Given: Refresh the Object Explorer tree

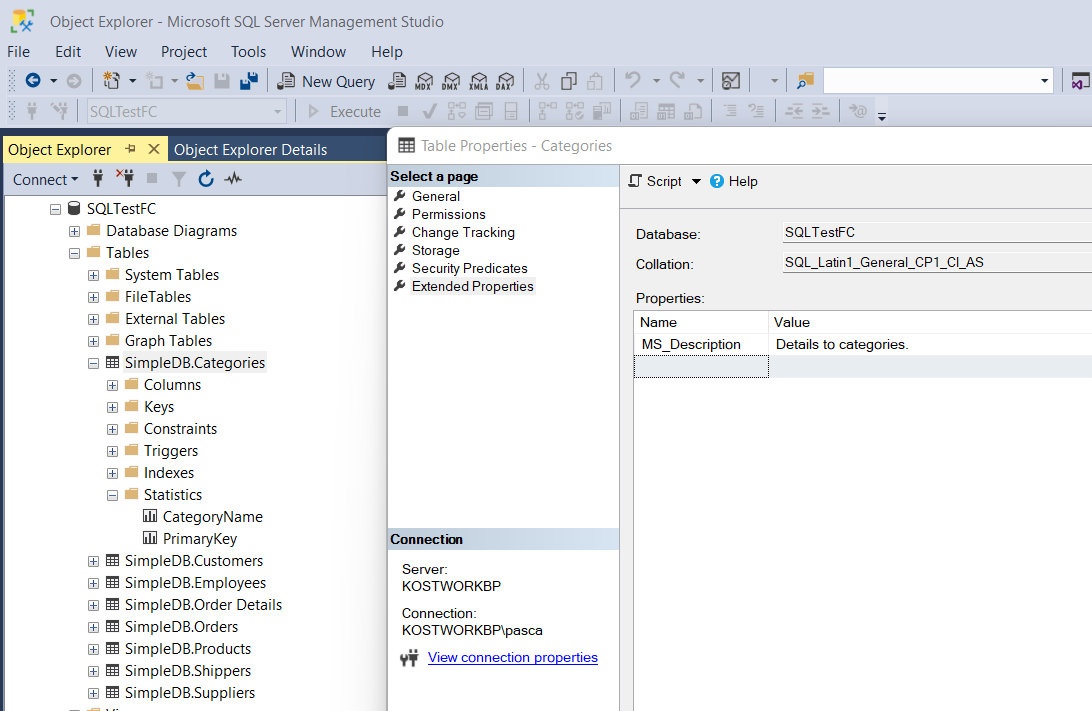Looking at the screenshot, I should (x=205, y=178).
